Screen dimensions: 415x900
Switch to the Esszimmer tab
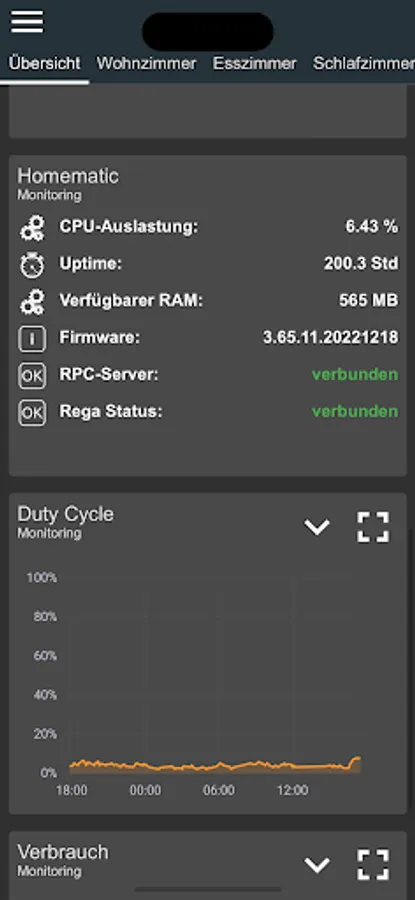[x=255, y=63]
